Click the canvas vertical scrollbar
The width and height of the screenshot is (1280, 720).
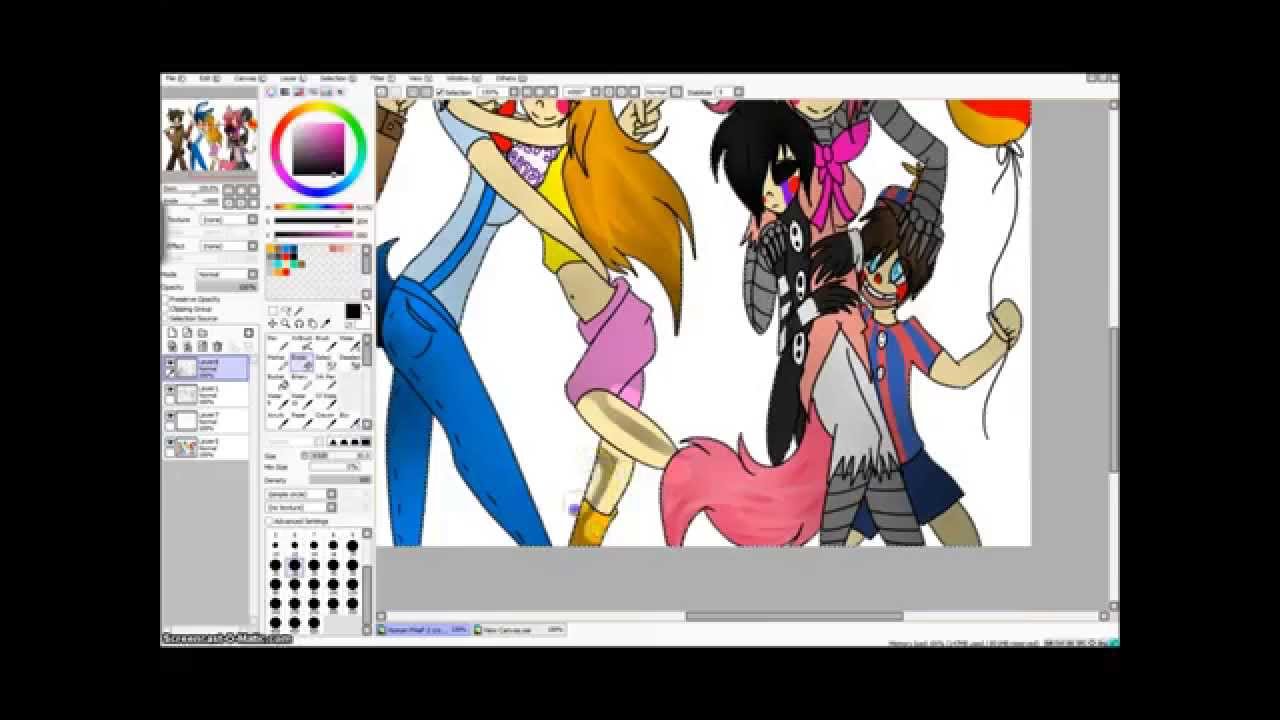click(x=1113, y=397)
